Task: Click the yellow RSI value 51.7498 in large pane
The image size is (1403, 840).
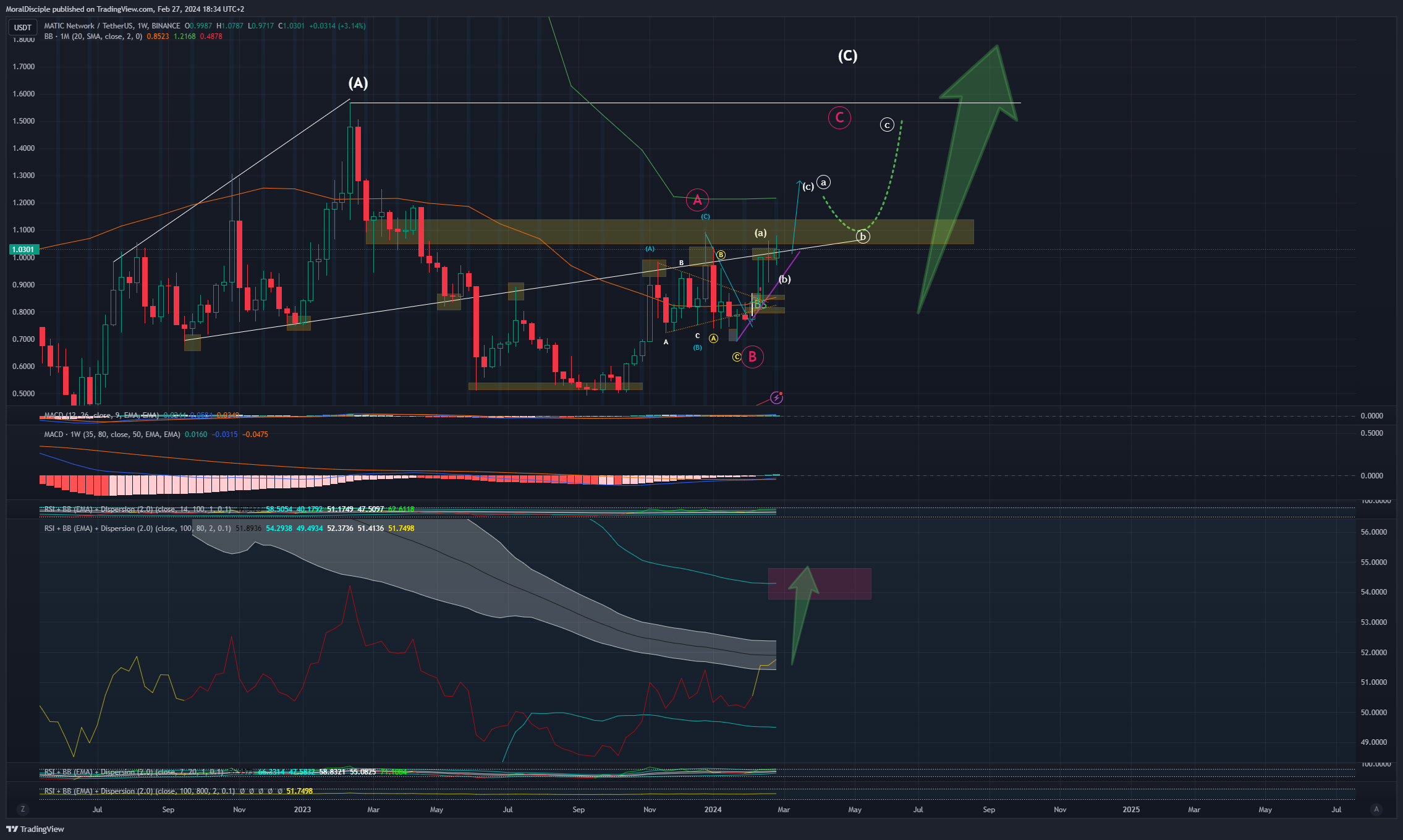Action: 401,528
